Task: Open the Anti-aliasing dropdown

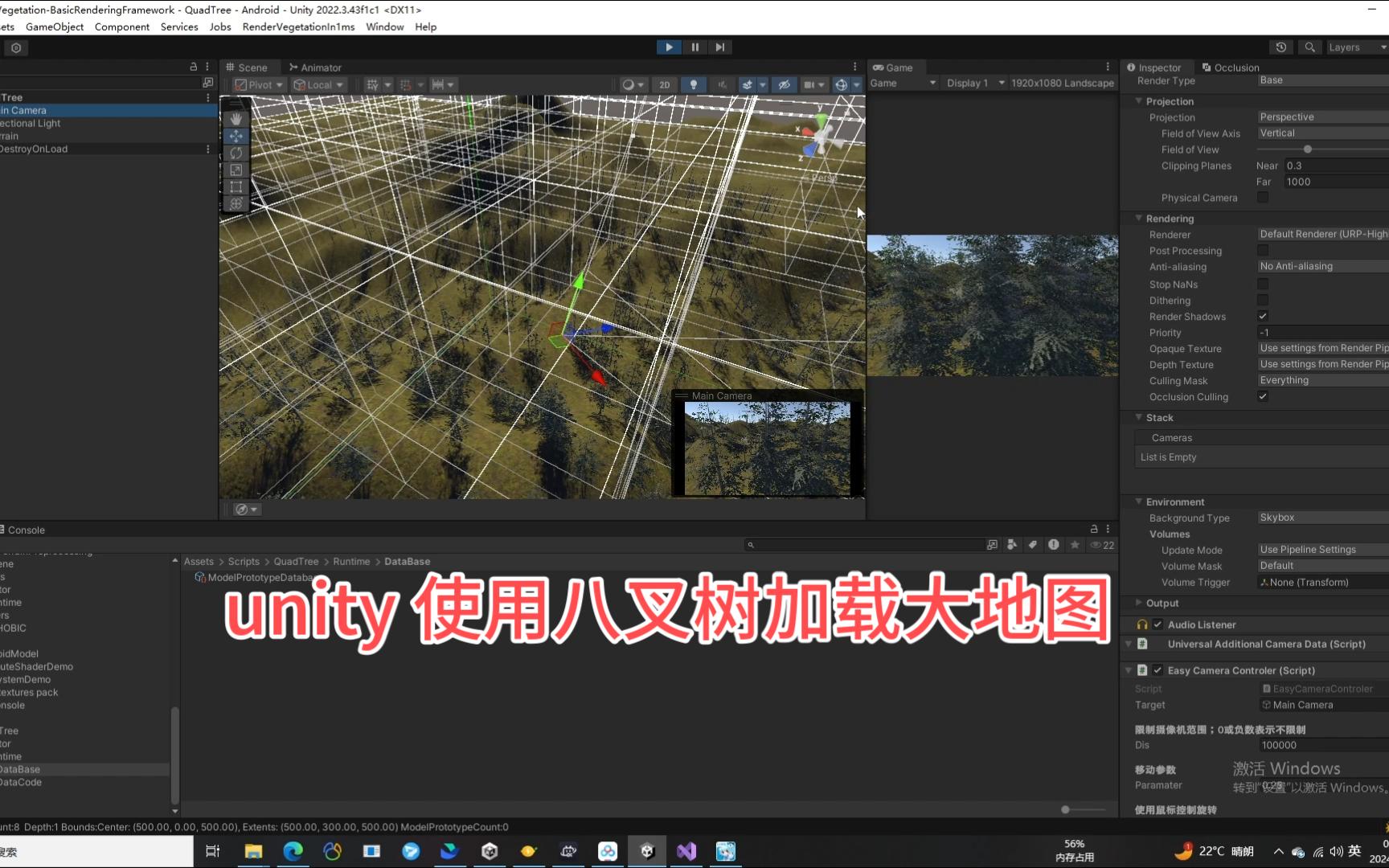Action: coord(1323,266)
